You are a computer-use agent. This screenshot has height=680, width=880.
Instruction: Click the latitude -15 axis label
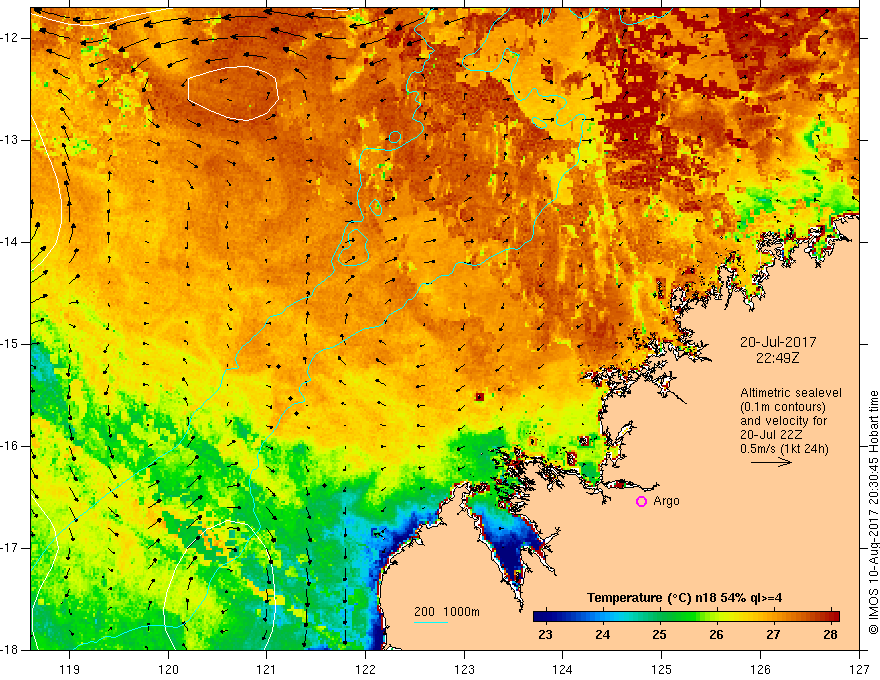coord(10,344)
